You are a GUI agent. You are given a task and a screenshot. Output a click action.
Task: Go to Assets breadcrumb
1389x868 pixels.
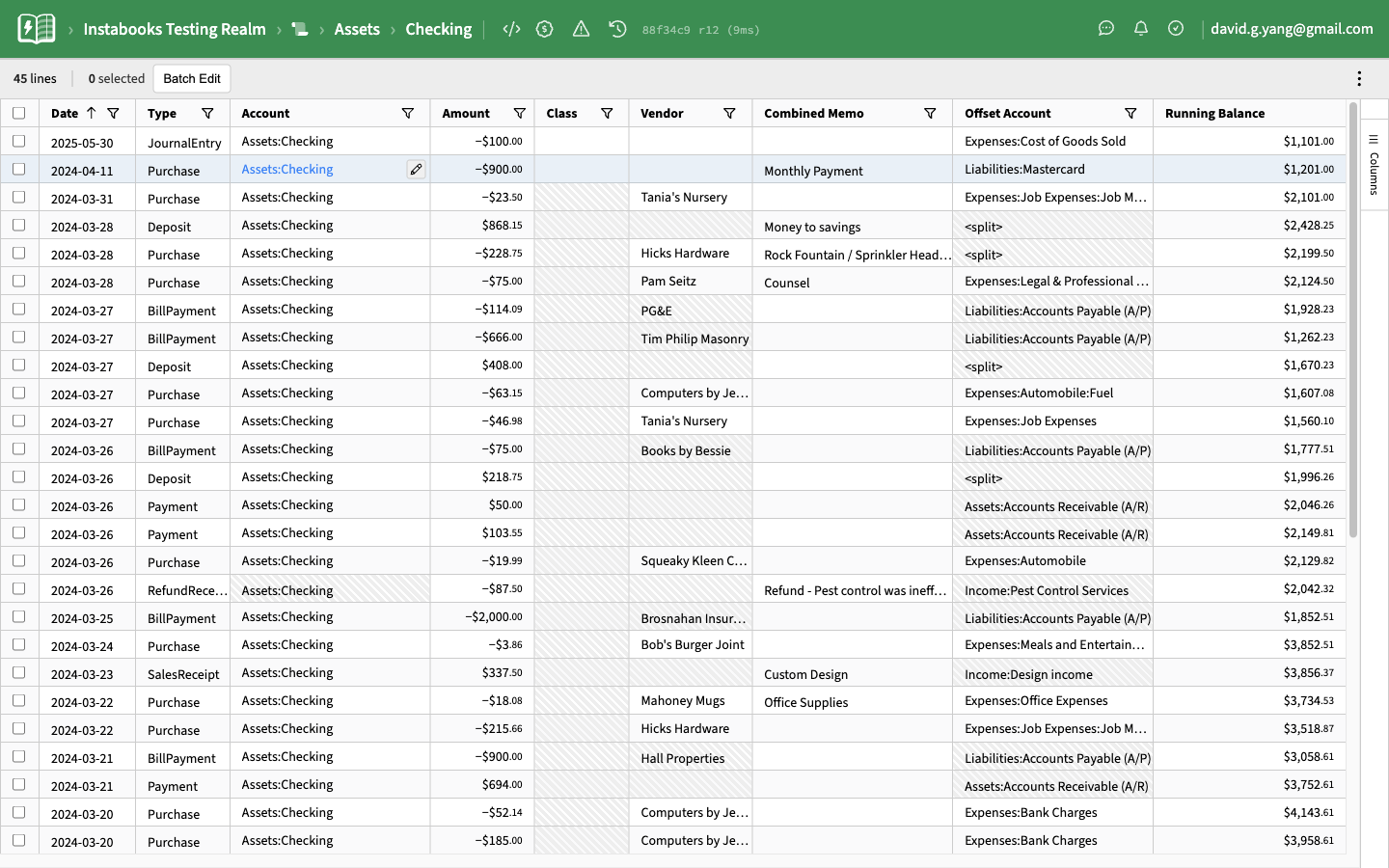(357, 29)
